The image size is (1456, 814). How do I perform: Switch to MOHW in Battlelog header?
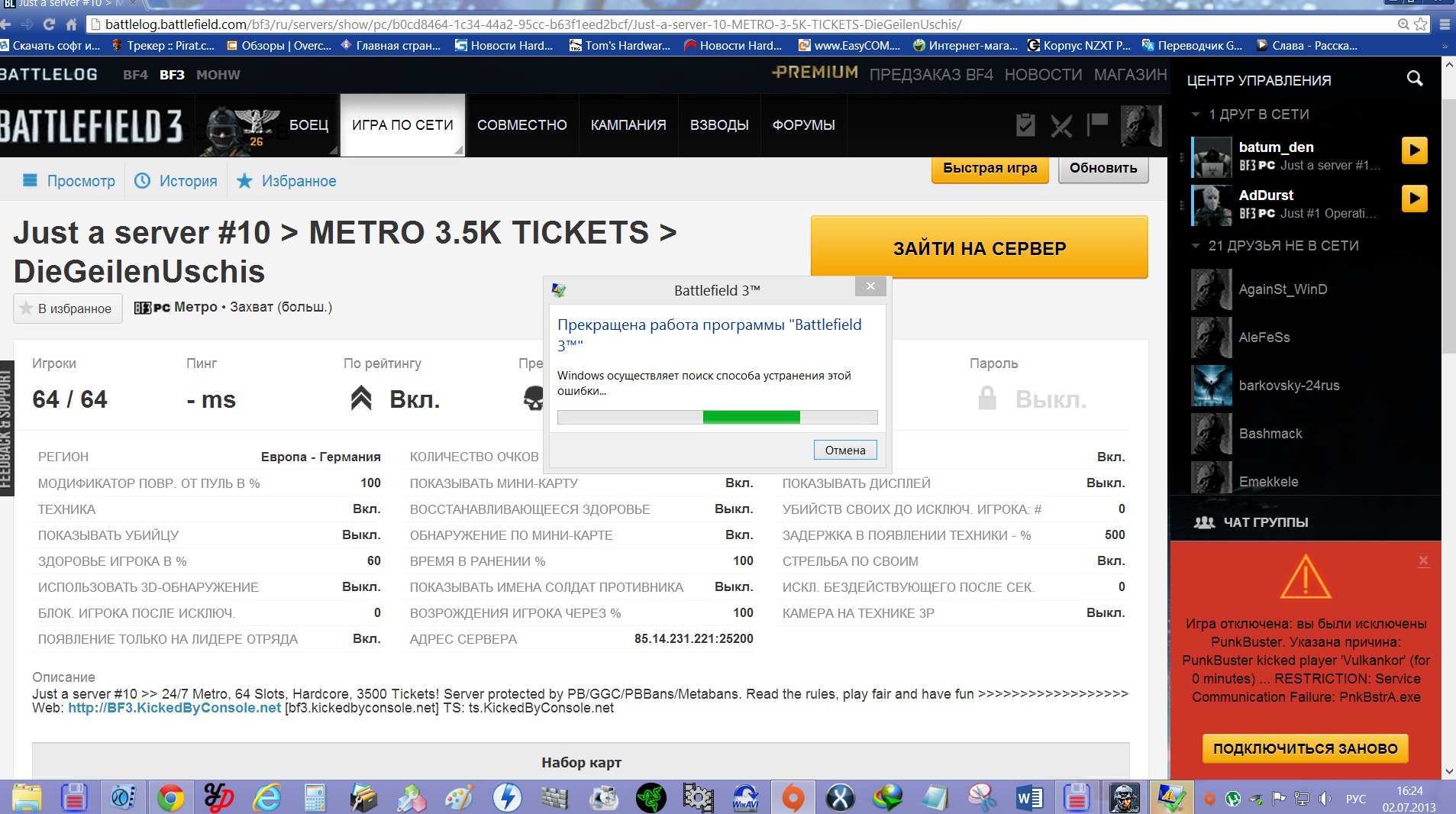coord(218,75)
